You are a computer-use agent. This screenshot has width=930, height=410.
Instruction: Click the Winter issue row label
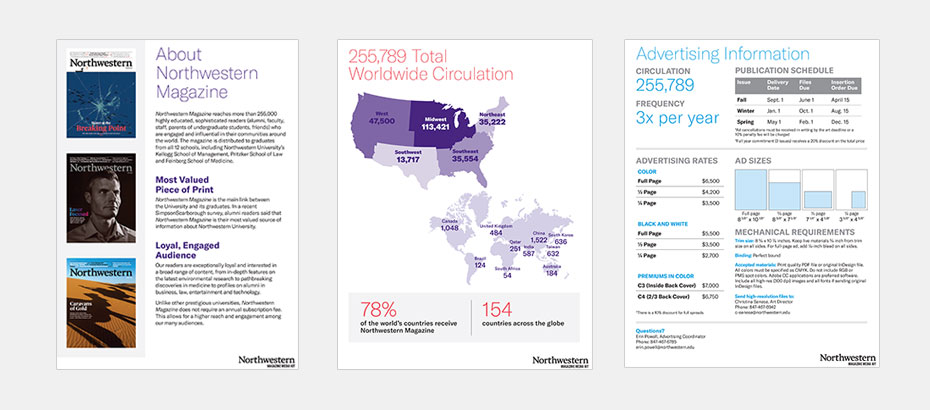[x=746, y=111]
